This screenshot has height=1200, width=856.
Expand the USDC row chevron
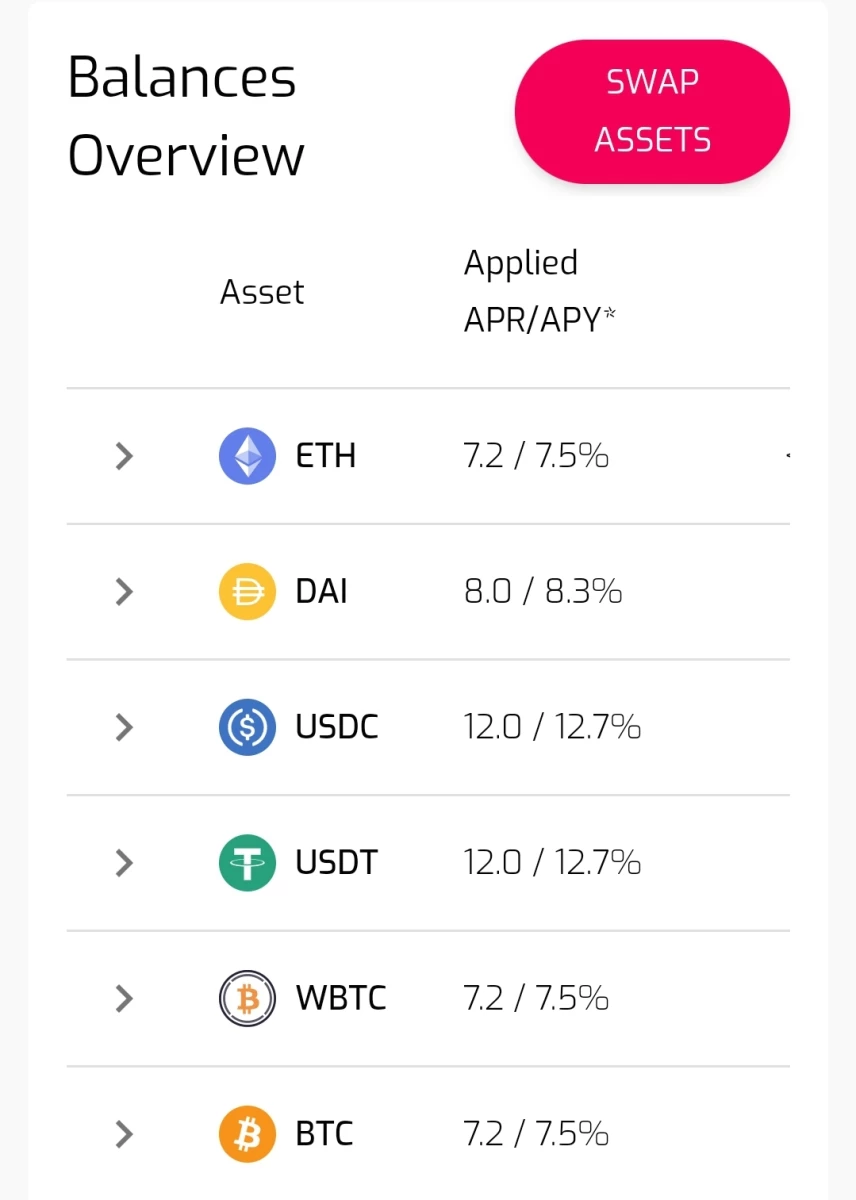124,727
